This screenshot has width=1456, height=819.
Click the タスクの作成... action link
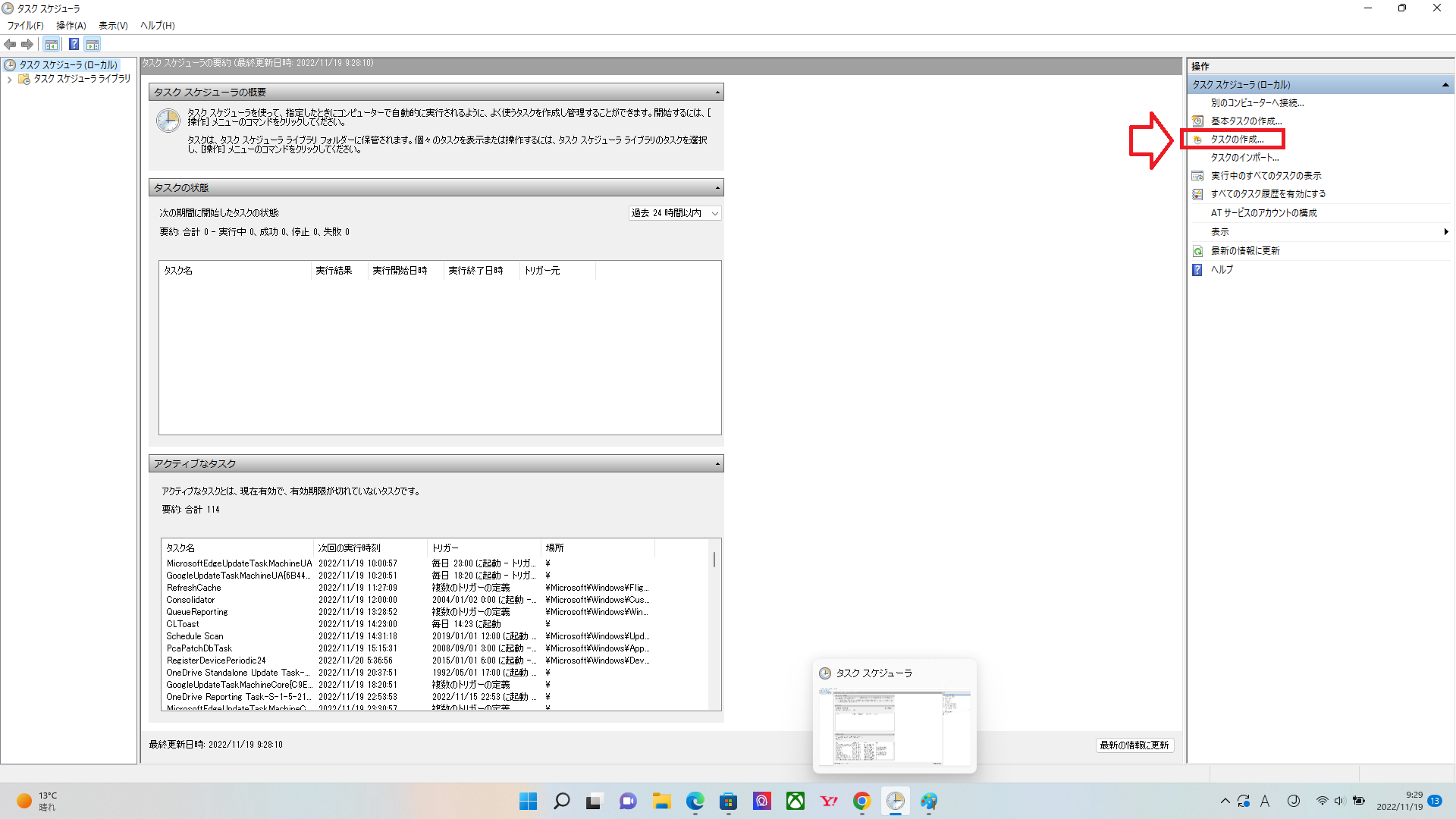[x=1237, y=140]
